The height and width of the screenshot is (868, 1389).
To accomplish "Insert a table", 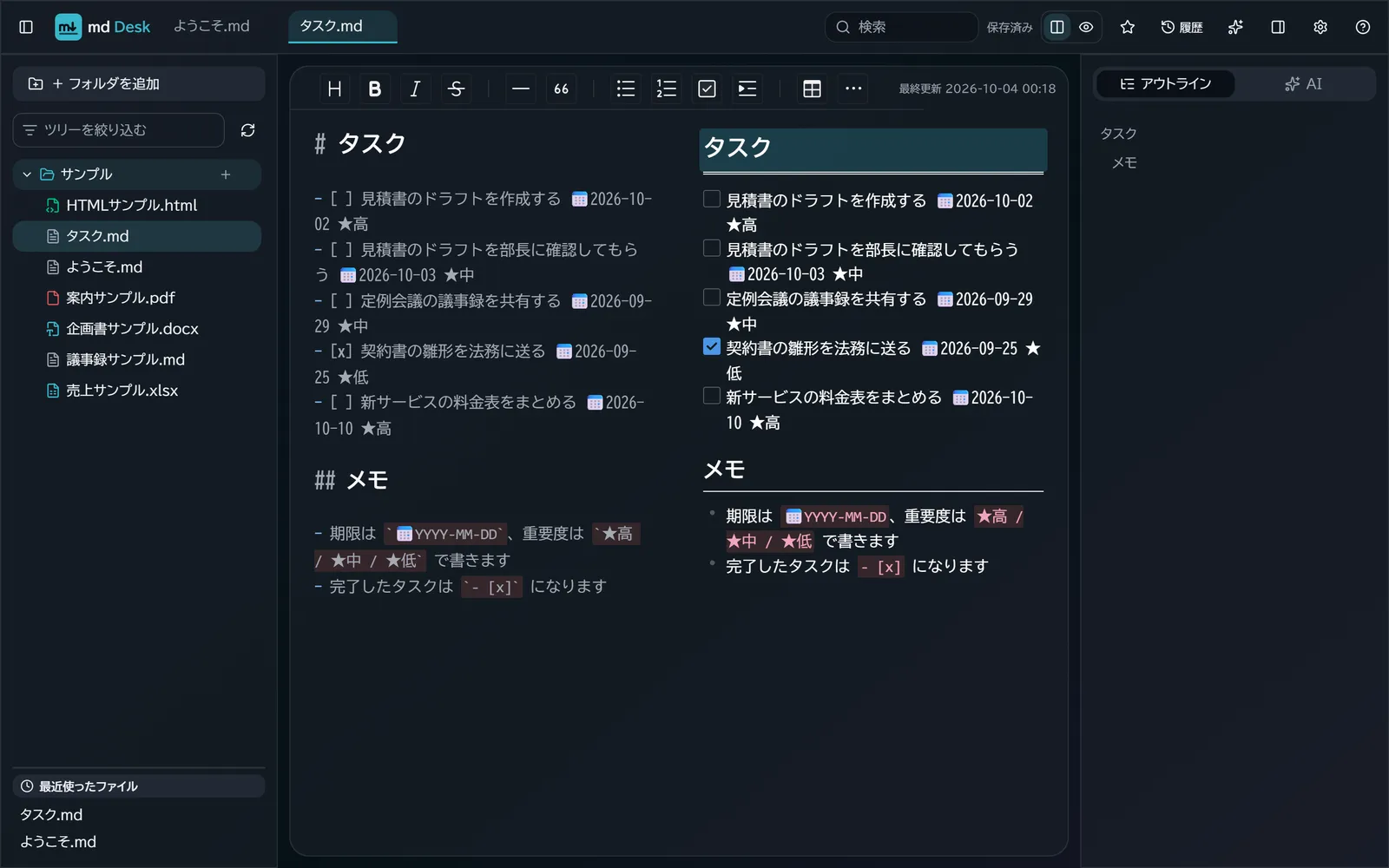I will [813, 89].
